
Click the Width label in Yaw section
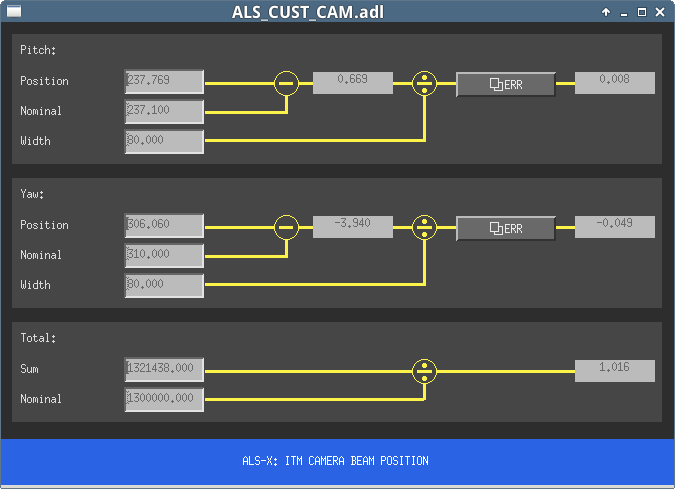[35, 285]
